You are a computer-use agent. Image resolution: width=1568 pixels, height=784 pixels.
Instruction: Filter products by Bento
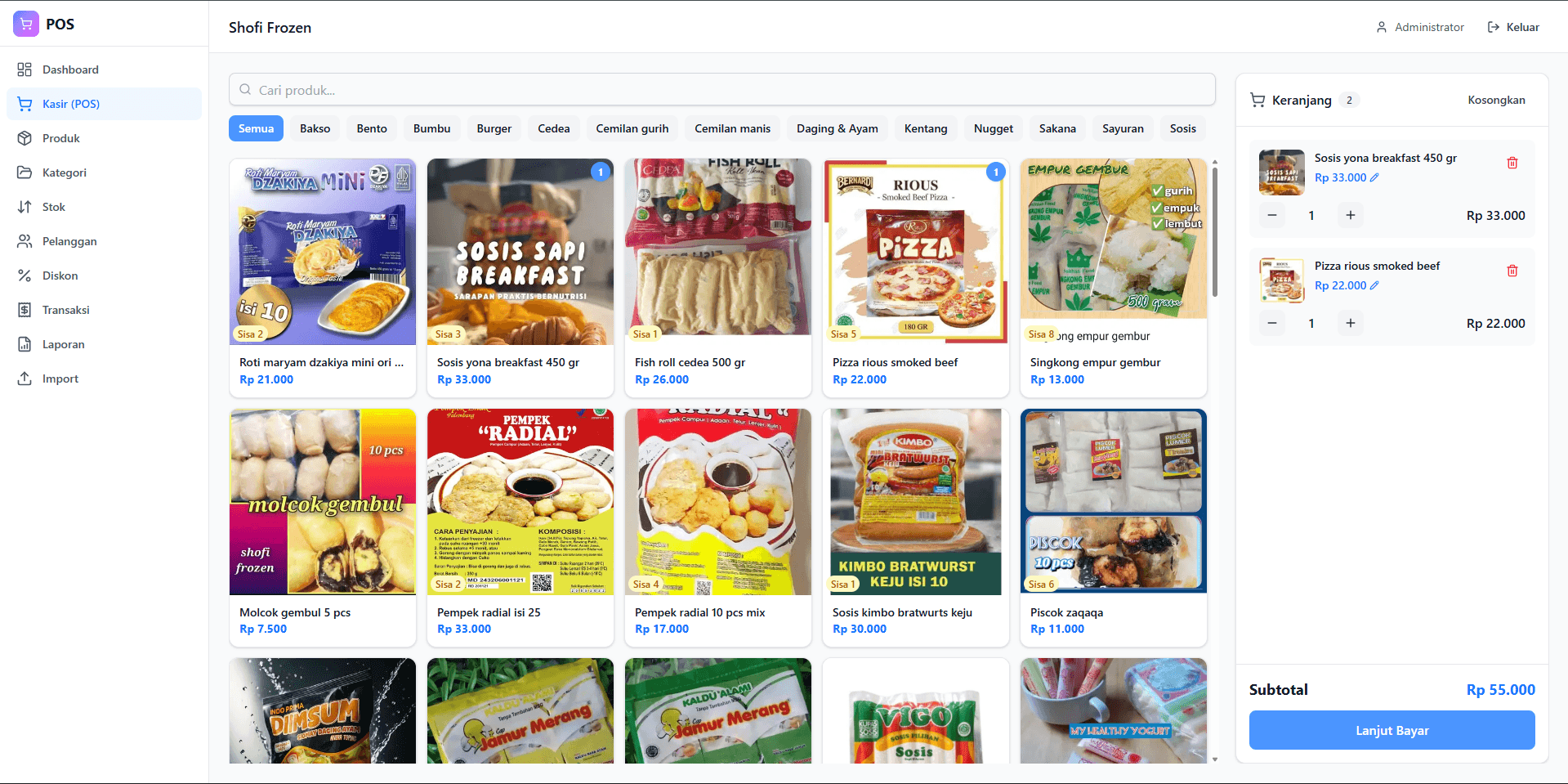pyautogui.click(x=372, y=128)
